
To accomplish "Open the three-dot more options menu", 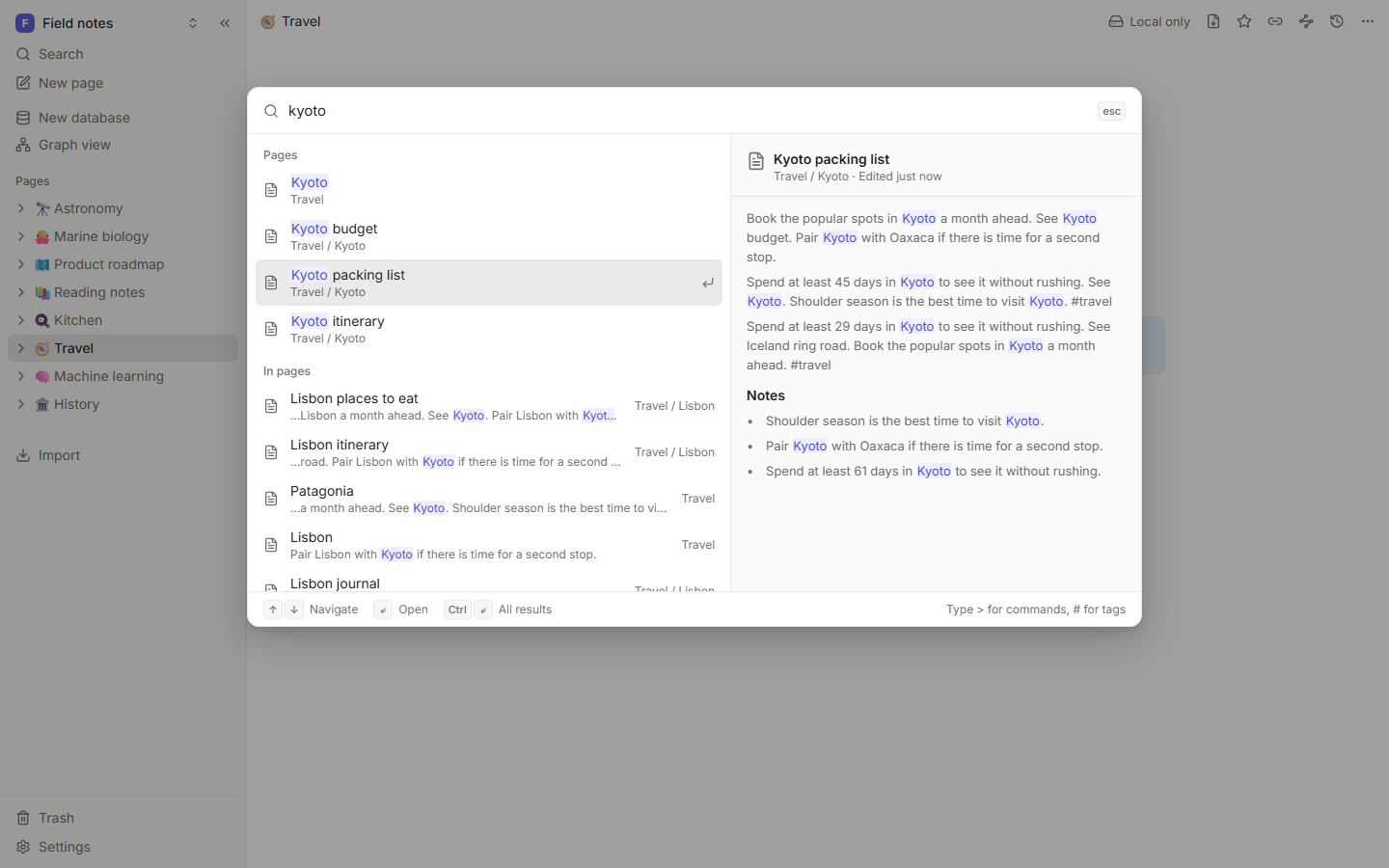I will (x=1368, y=21).
